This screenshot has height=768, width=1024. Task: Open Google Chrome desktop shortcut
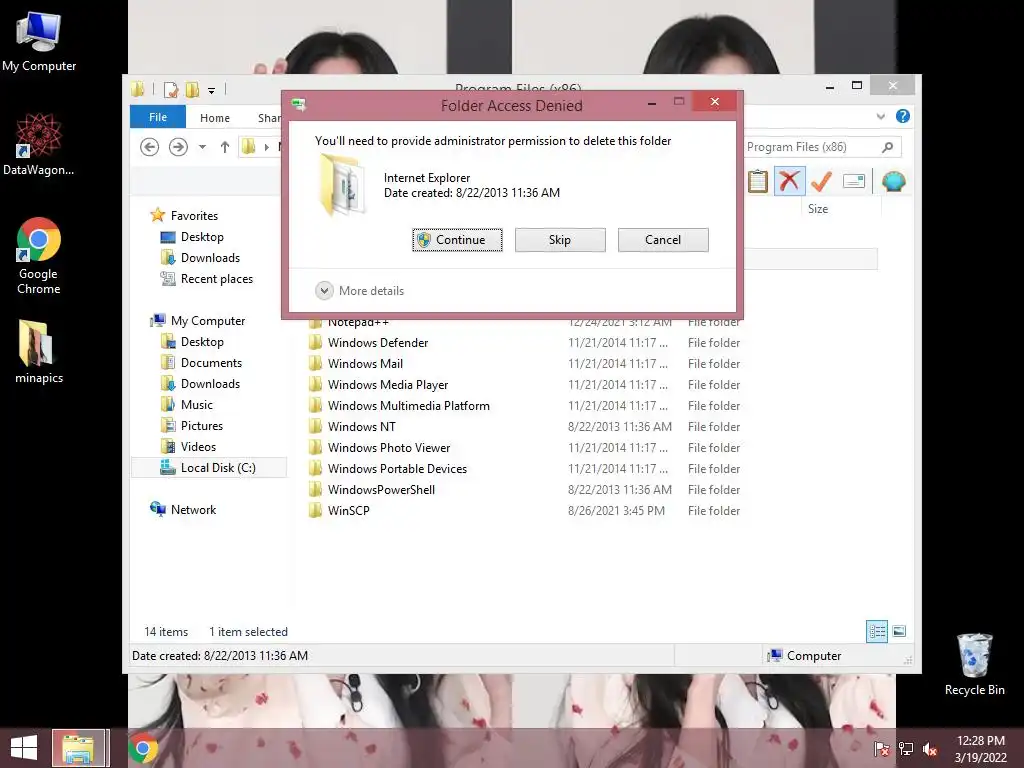point(39,255)
